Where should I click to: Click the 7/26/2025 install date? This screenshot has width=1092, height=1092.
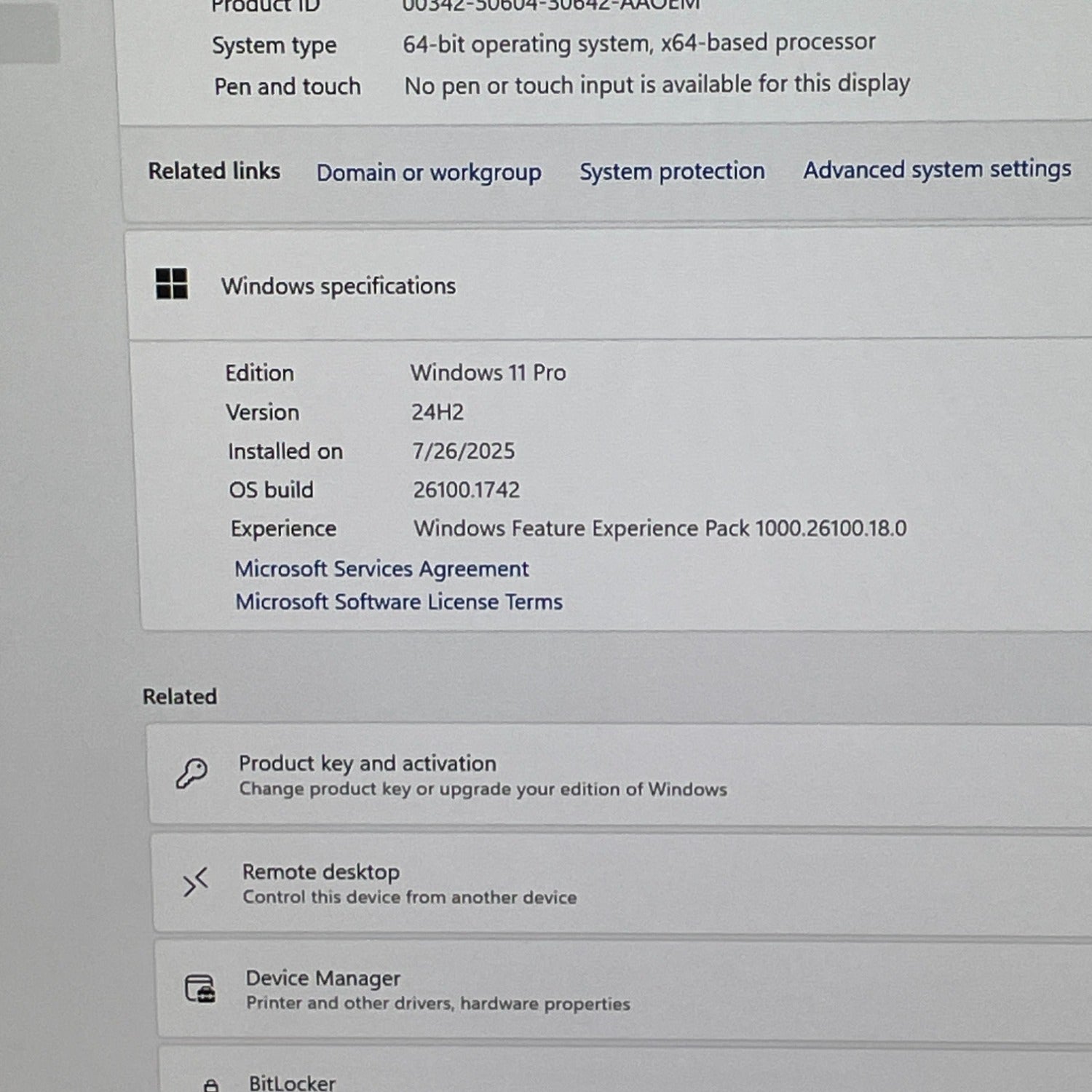tap(464, 451)
